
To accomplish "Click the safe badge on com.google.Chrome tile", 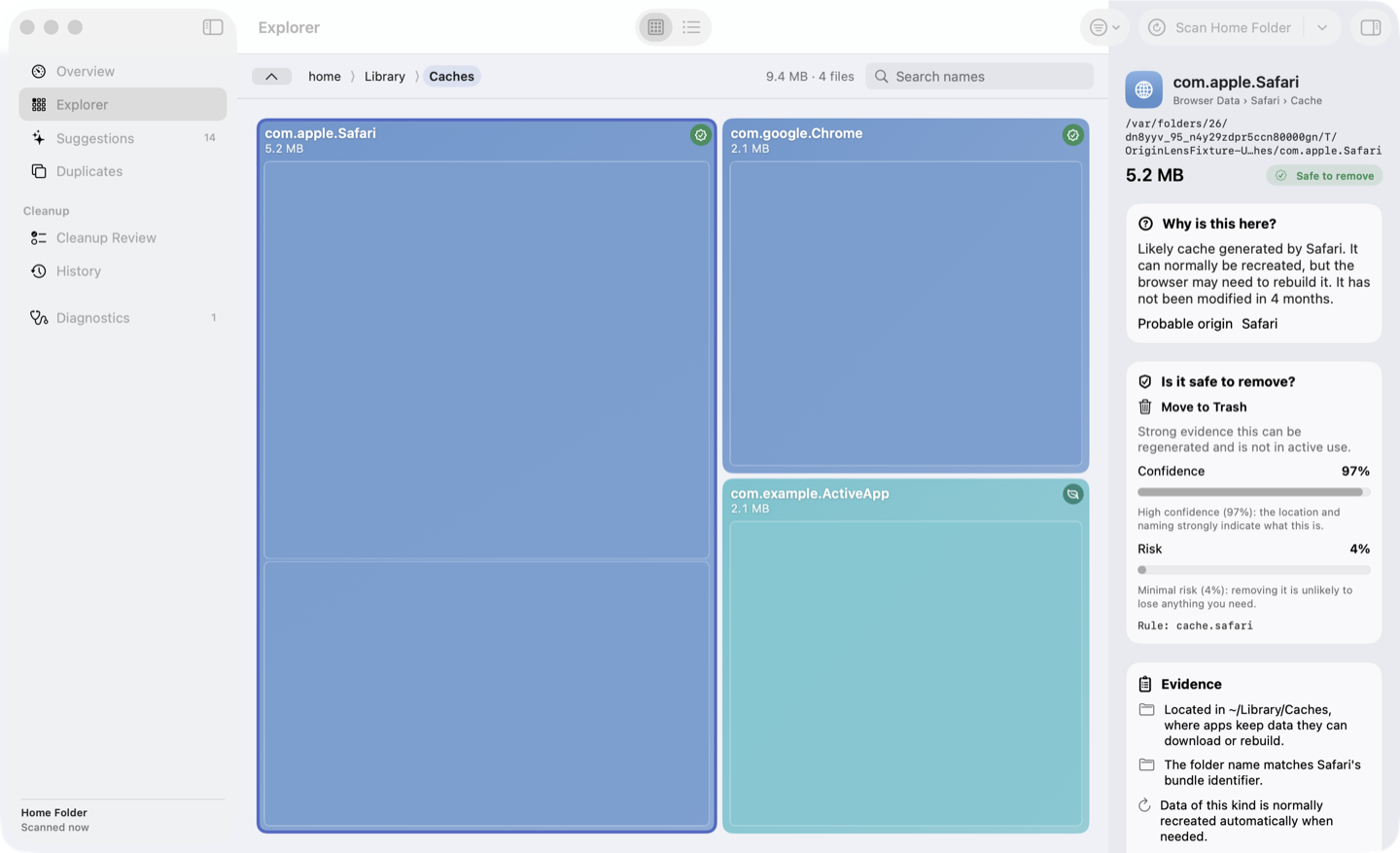I will (1072, 135).
